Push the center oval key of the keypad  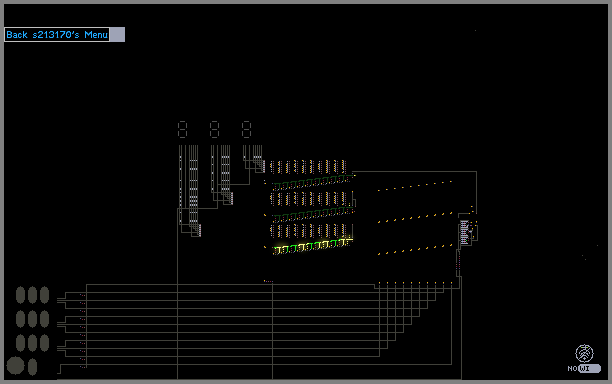point(32,319)
